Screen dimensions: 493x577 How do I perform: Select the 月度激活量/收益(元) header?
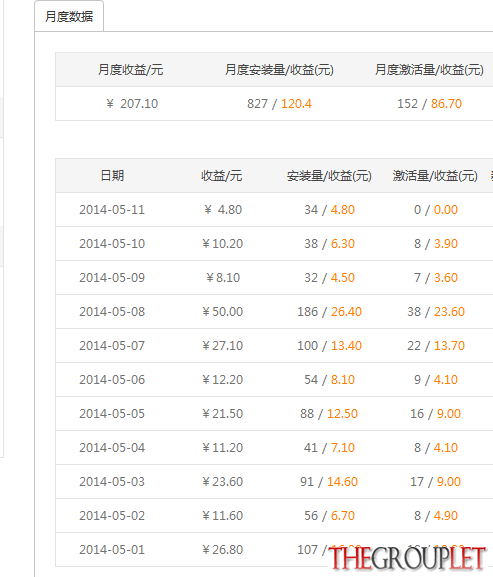[429, 70]
